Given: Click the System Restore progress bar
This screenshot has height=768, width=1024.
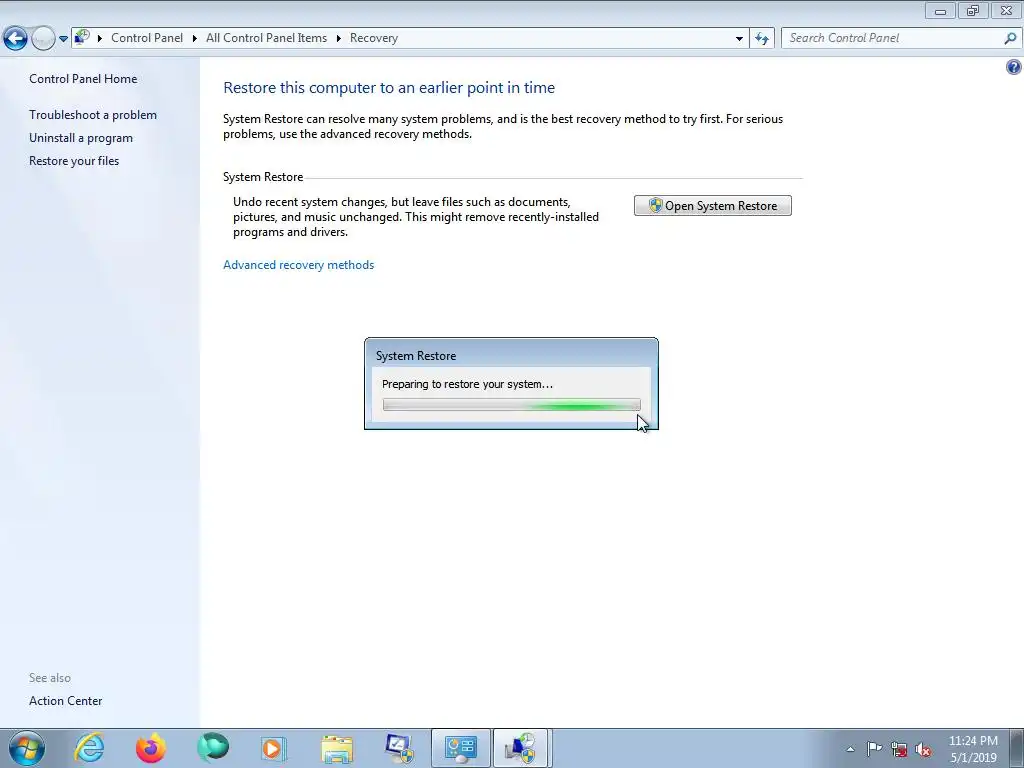Looking at the screenshot, I should click(511, 405).
